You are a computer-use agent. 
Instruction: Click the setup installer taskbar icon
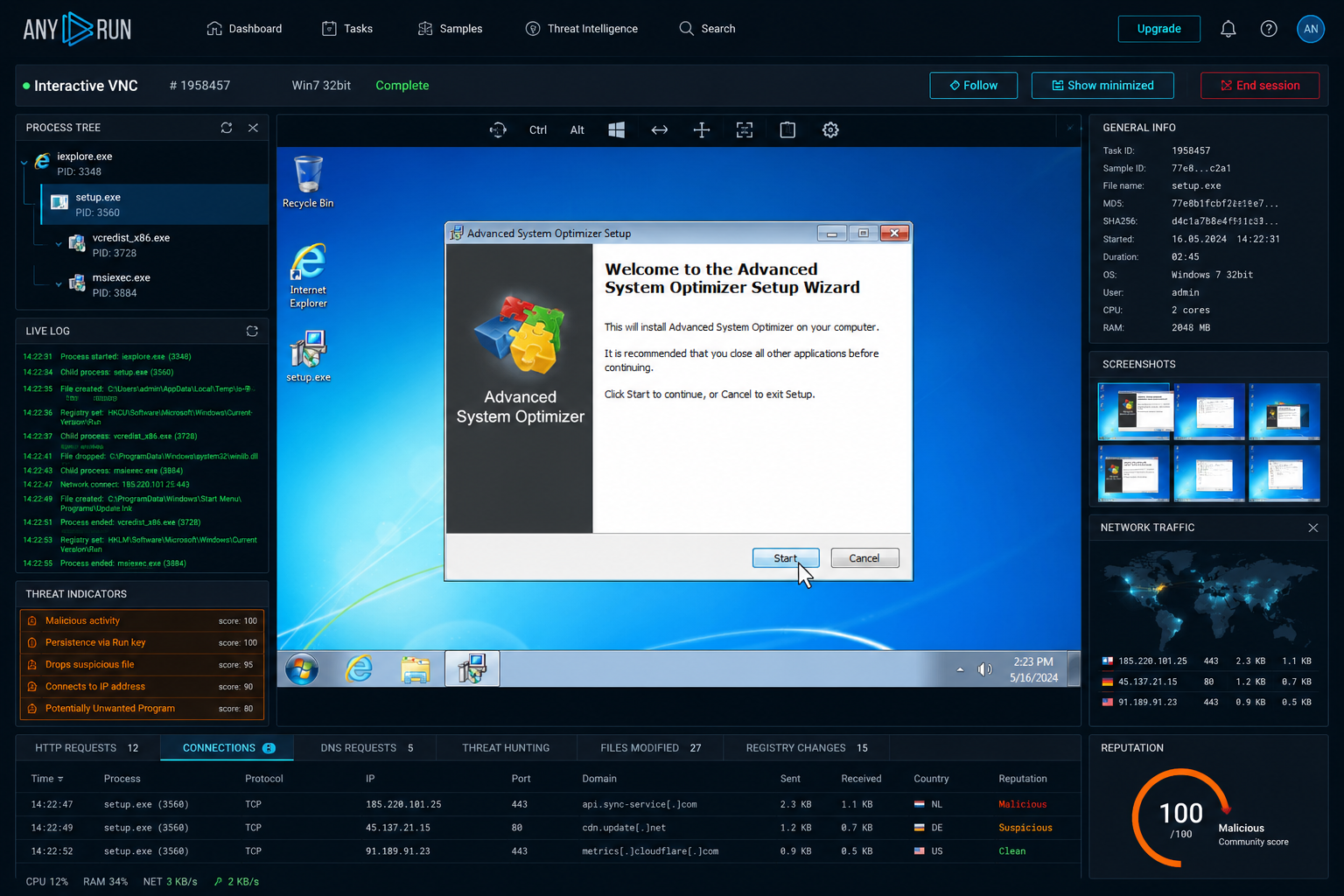(x=472, y=669)
